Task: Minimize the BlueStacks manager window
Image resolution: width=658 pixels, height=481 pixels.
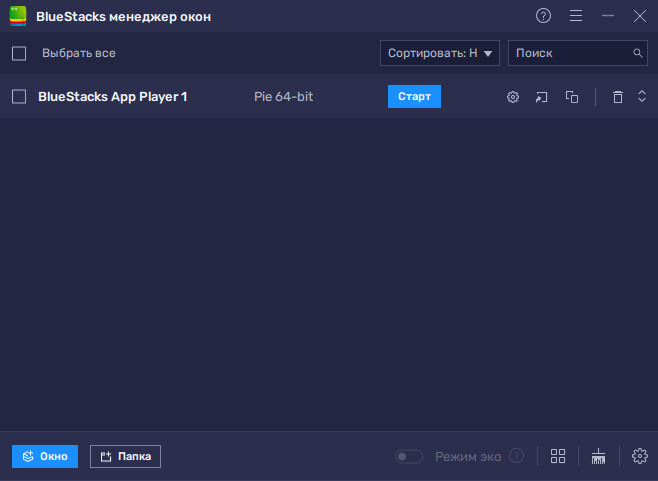Action: click(x=608, y=16)
